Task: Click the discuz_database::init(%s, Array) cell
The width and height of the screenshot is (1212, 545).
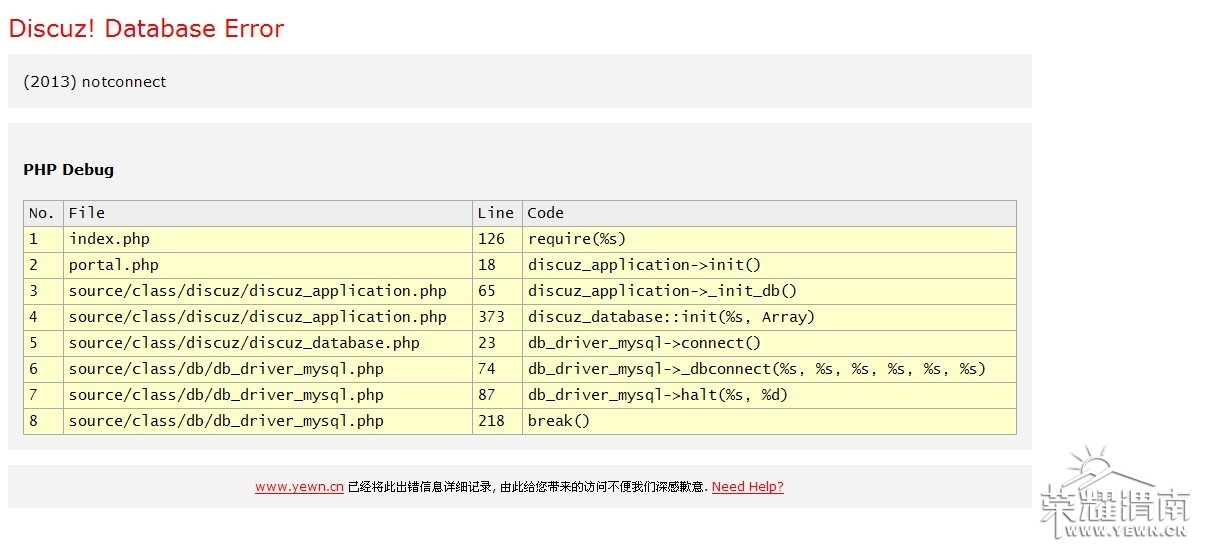Action: click(671, 317)
